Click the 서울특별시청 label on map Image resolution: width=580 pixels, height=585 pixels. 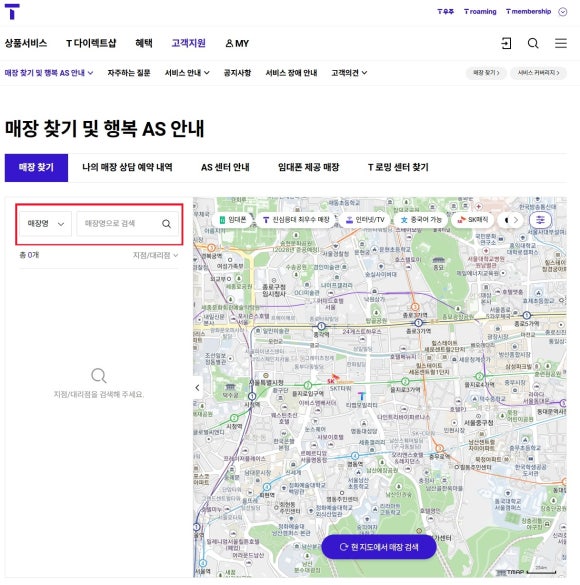(266, 383)
